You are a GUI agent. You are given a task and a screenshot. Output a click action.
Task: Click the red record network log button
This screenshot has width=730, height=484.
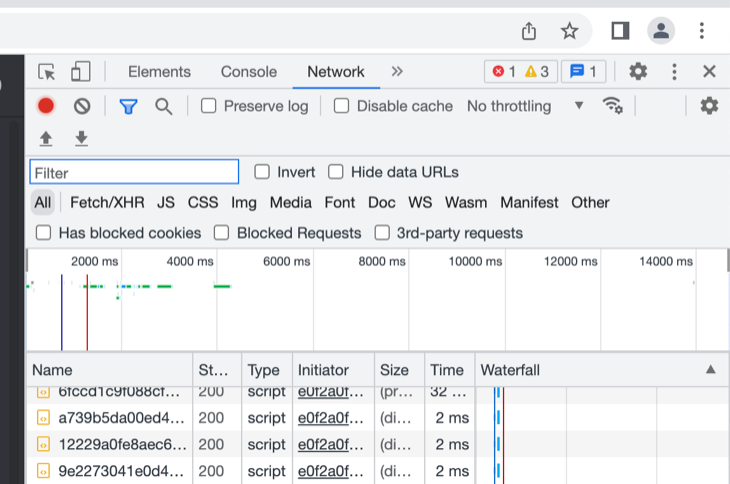pyautogui.click(x=46, y=106)
